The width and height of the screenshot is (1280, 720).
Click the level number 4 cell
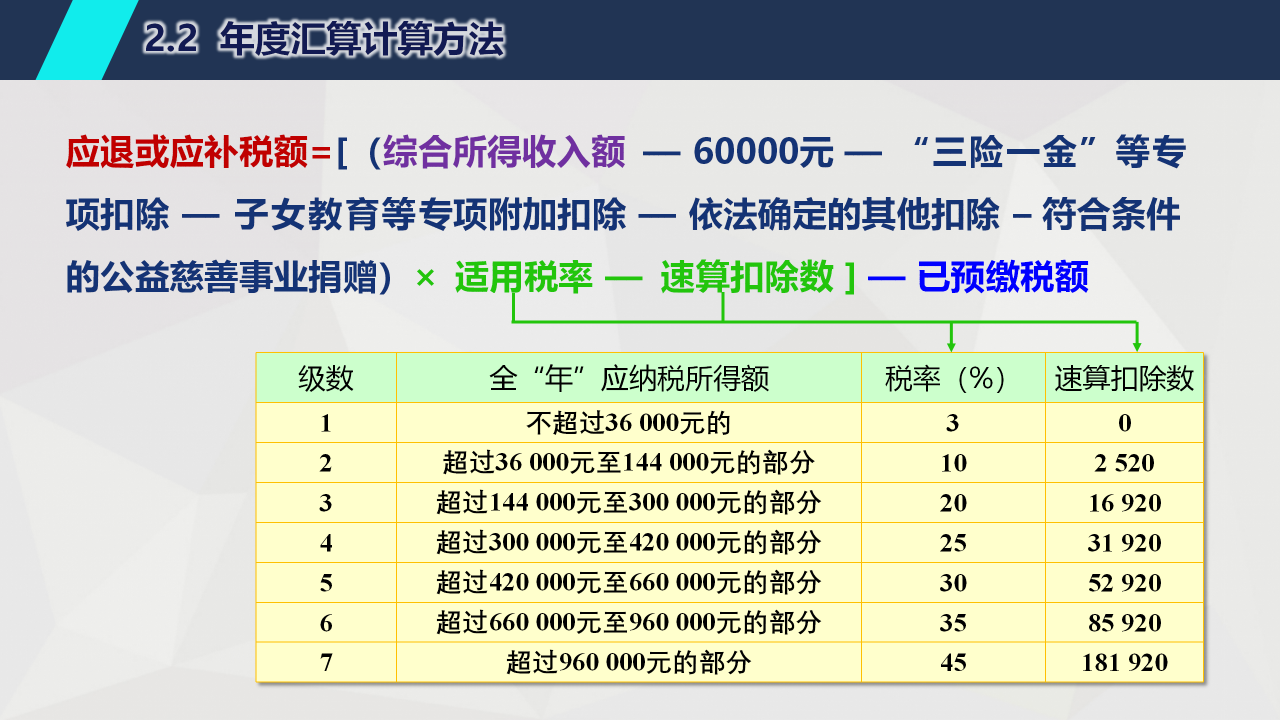click(326, 543)
